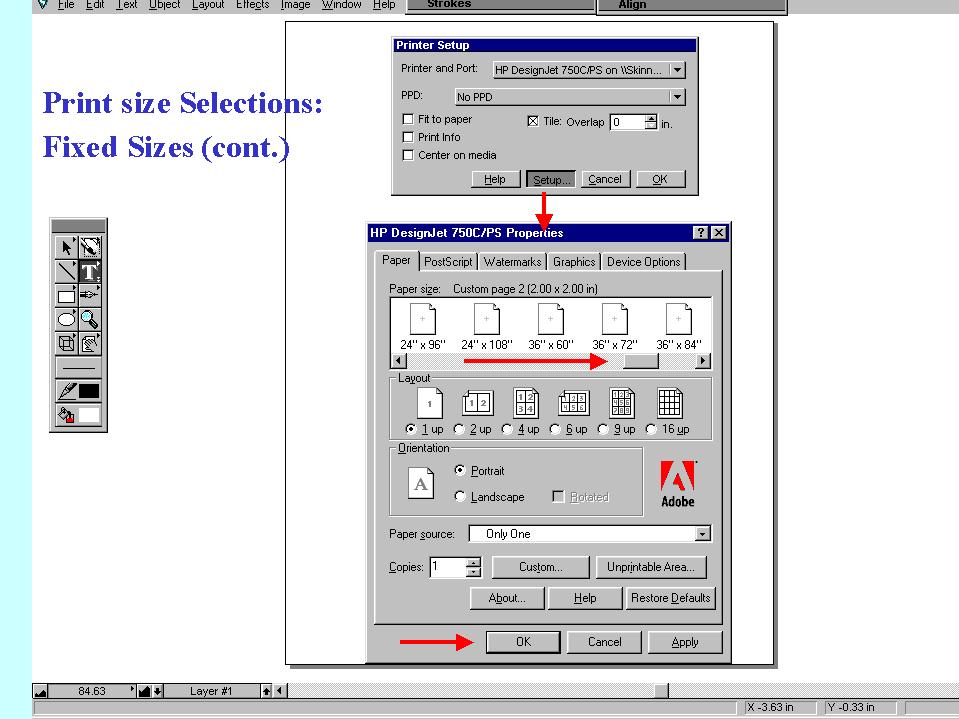
Task: Open the Paper source dropdown
Action: coord(703,534)
